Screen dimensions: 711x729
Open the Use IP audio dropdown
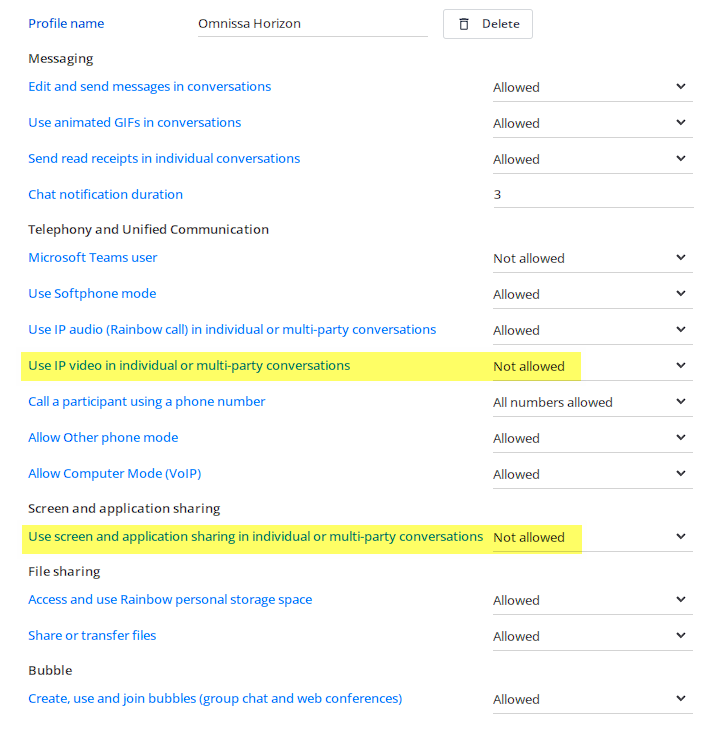point(593,331)
